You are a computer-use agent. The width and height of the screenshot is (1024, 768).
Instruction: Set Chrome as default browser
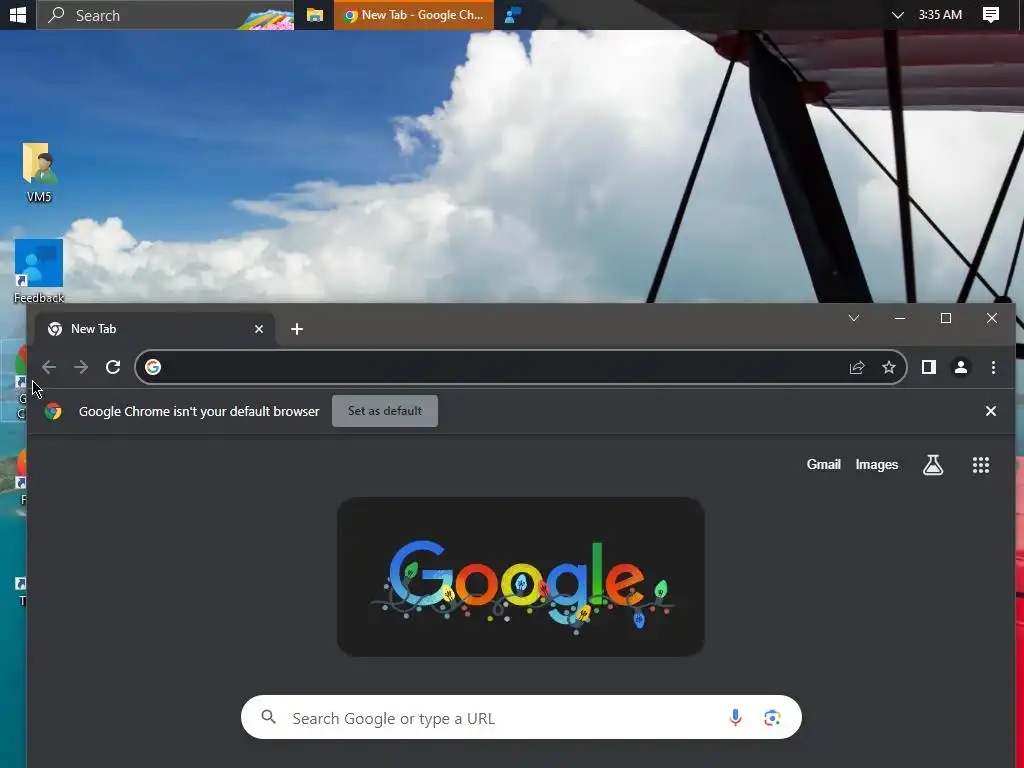[385, 411]
